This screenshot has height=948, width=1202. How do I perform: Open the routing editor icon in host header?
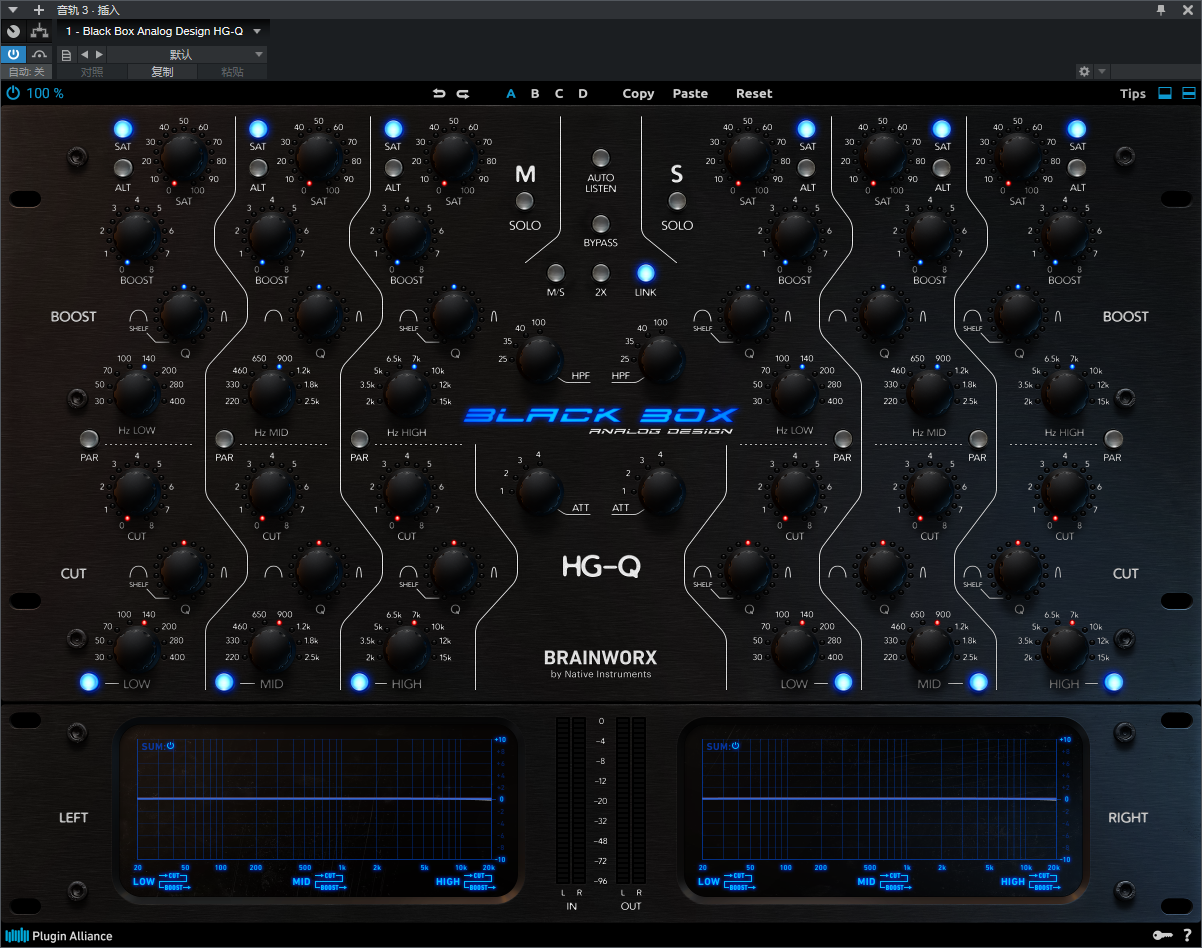click(39, 32)
